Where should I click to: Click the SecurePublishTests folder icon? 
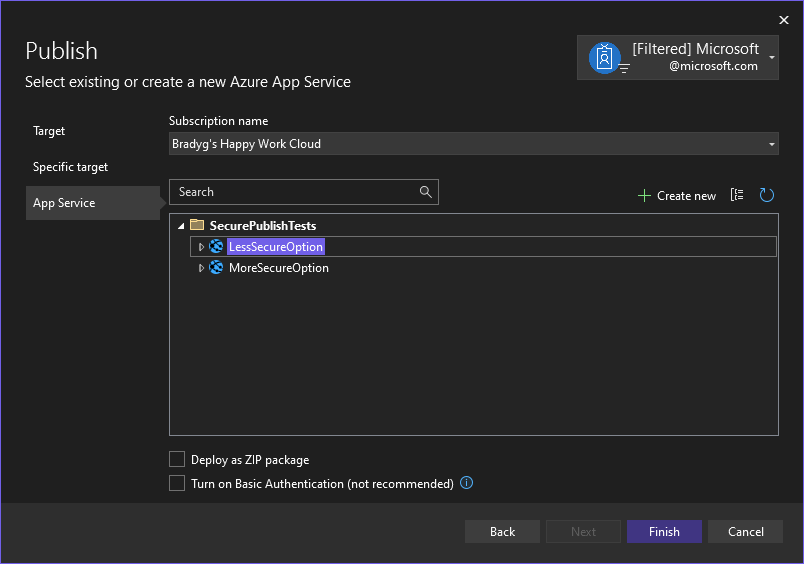197,225
